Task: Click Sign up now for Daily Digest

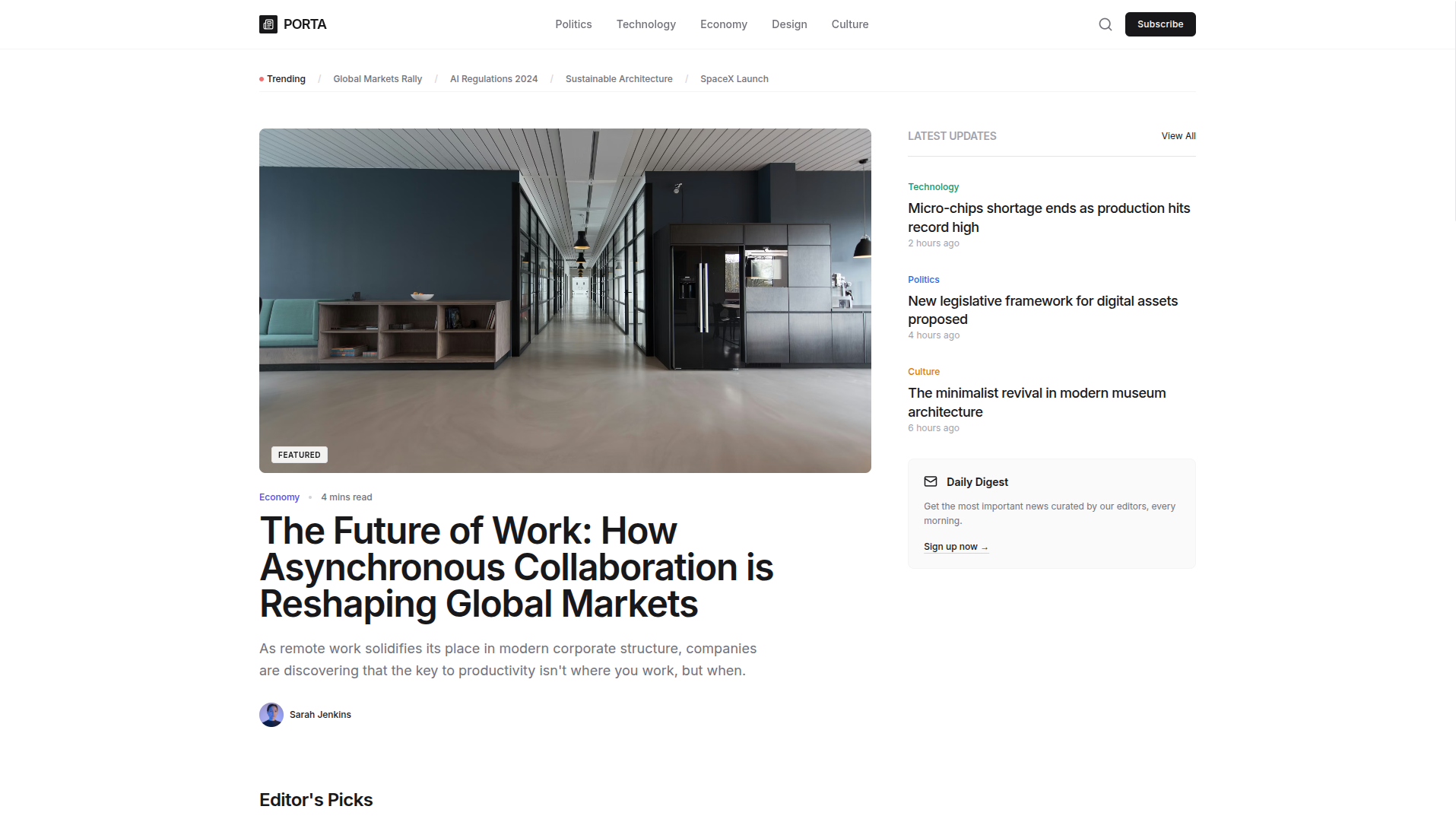Action: pos(956,546)
